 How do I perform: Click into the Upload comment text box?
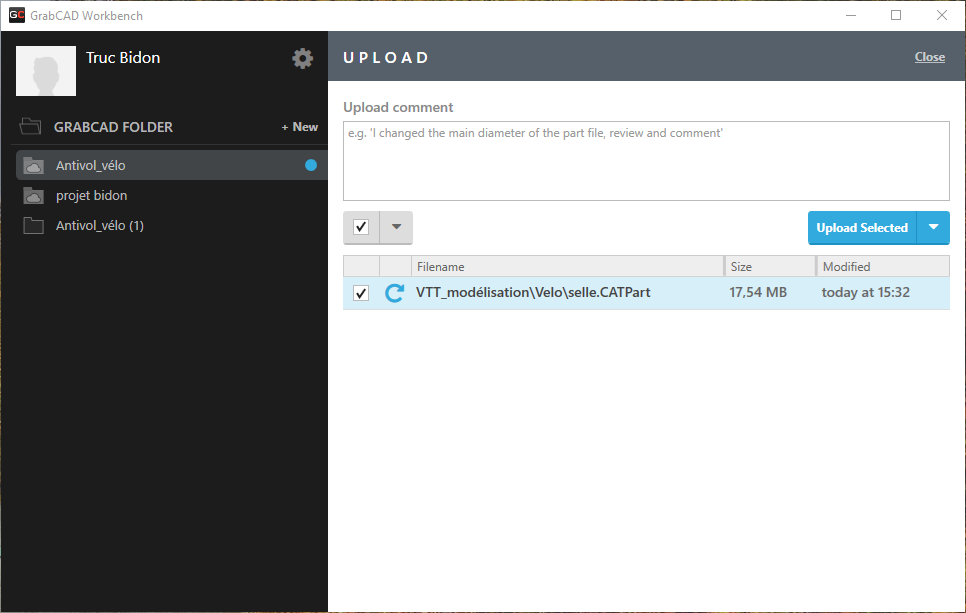point(646,161)
